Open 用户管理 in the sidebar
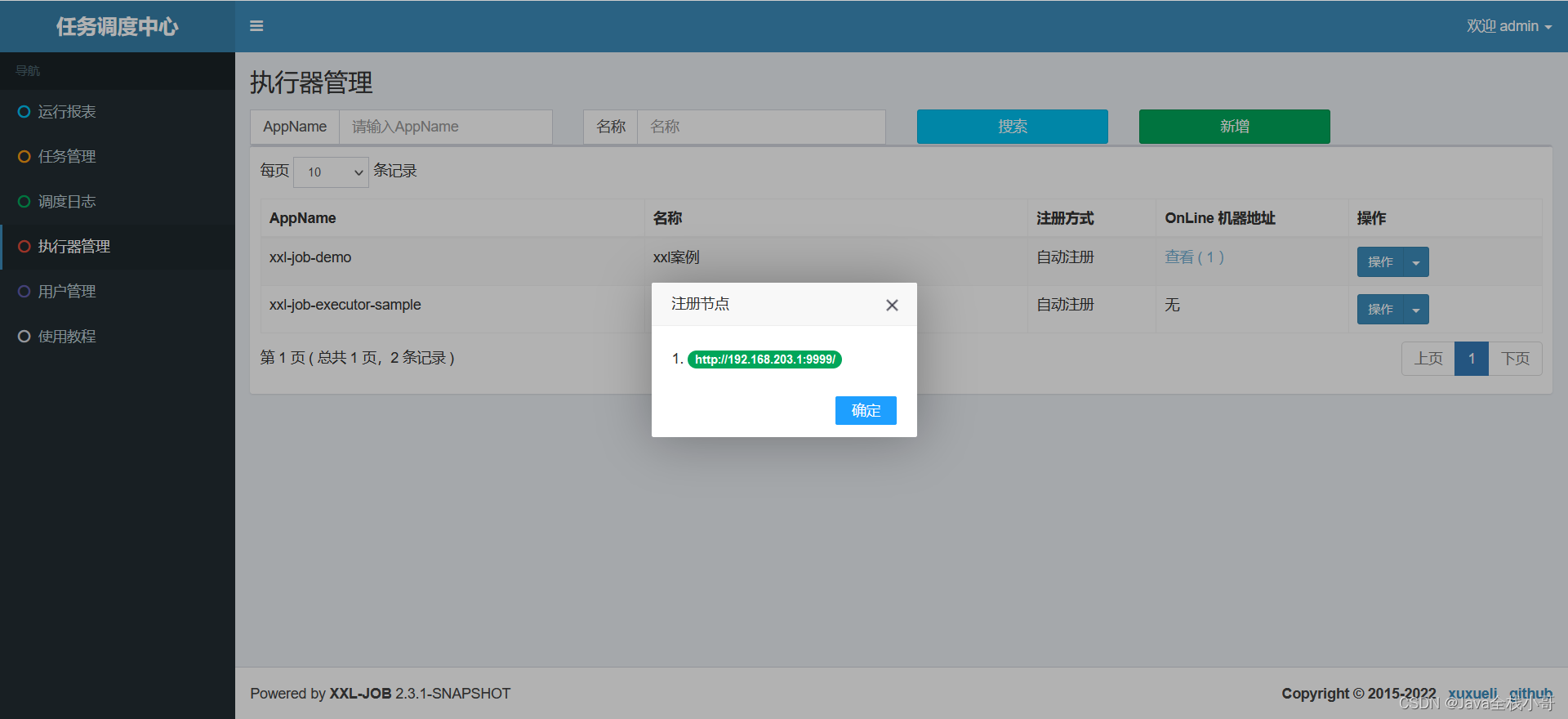The image size is (1568, 719). 118,292
